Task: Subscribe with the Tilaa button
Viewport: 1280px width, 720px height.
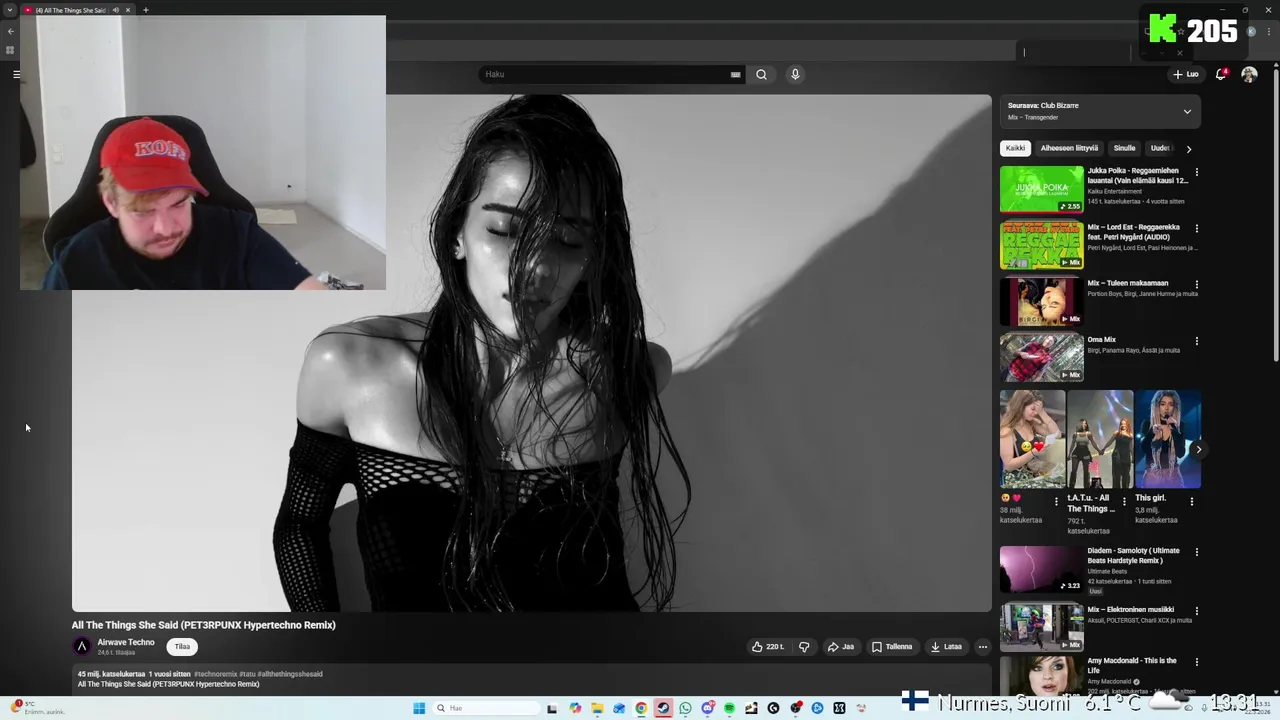Action: [182, 647]
